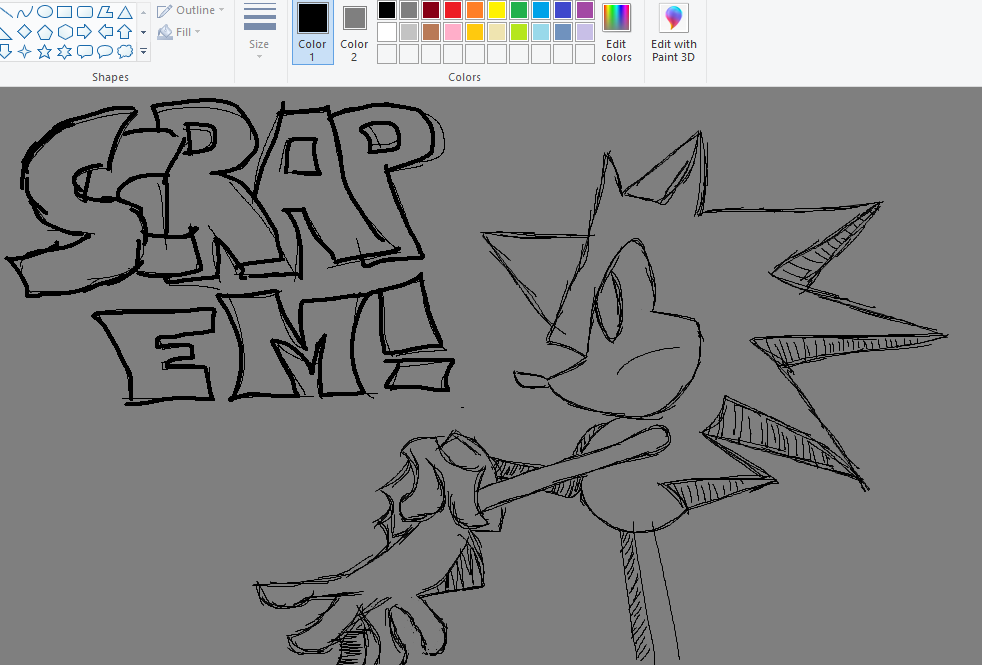Select the Six-point star shape
The height and width of the screenshot is (665, 982).
pos(65,51)
